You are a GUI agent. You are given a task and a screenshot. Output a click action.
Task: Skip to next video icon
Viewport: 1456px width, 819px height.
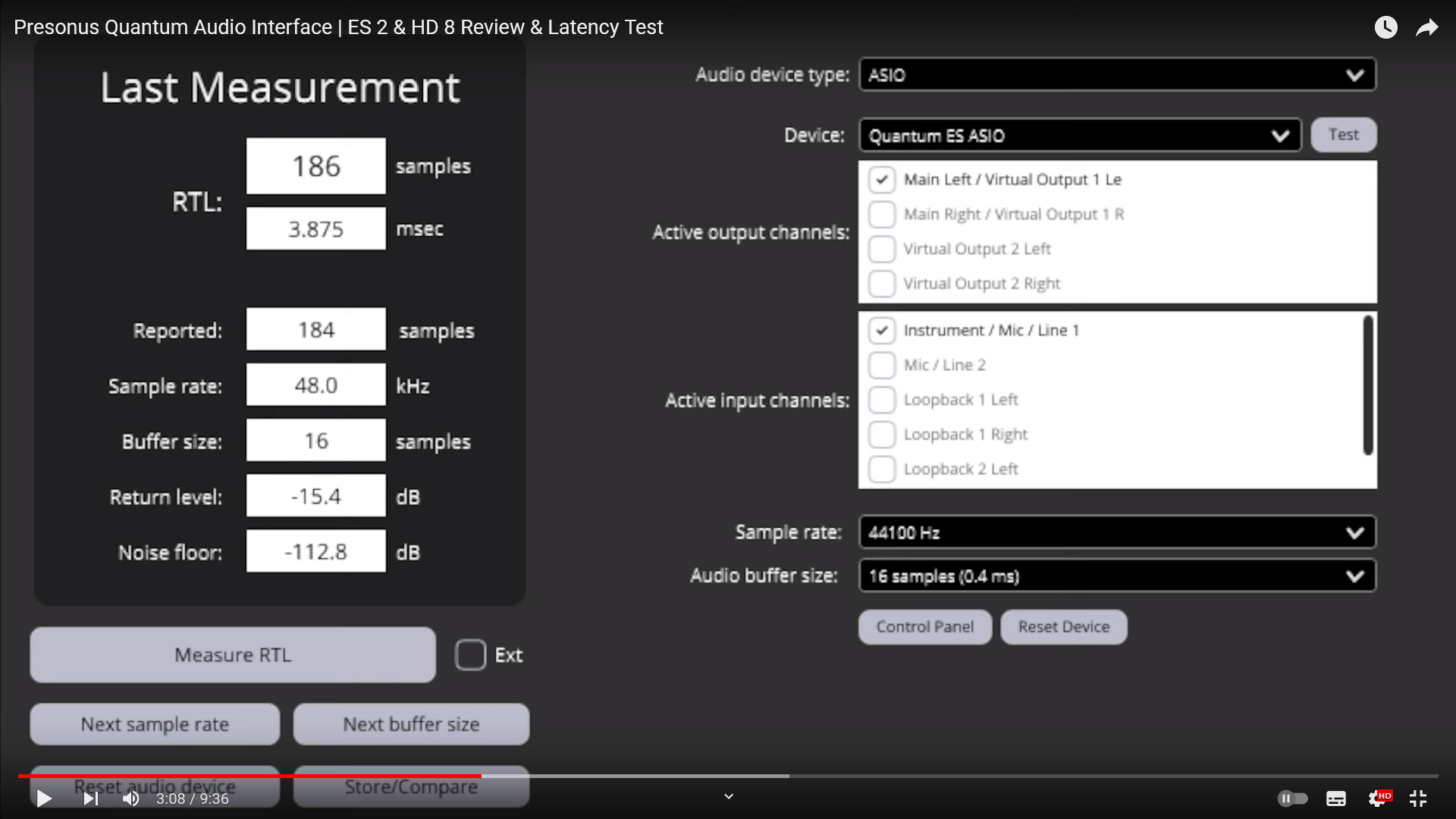[90, 799]
